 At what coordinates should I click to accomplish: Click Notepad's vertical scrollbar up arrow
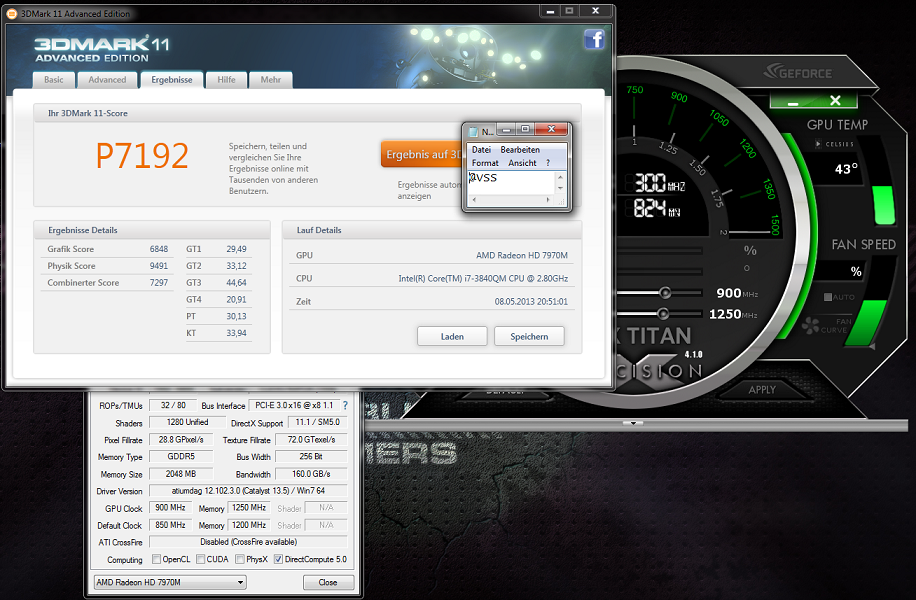(560, 177)
